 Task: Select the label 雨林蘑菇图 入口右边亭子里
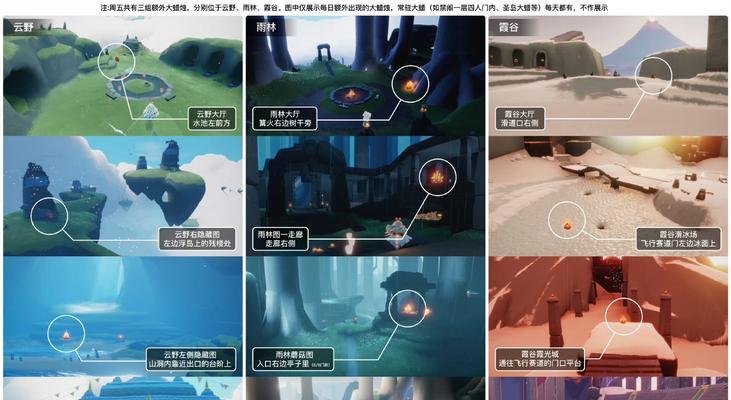293,359
